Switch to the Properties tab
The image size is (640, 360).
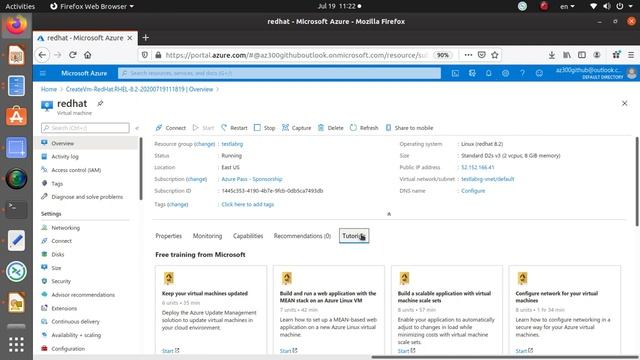point(169,236)
